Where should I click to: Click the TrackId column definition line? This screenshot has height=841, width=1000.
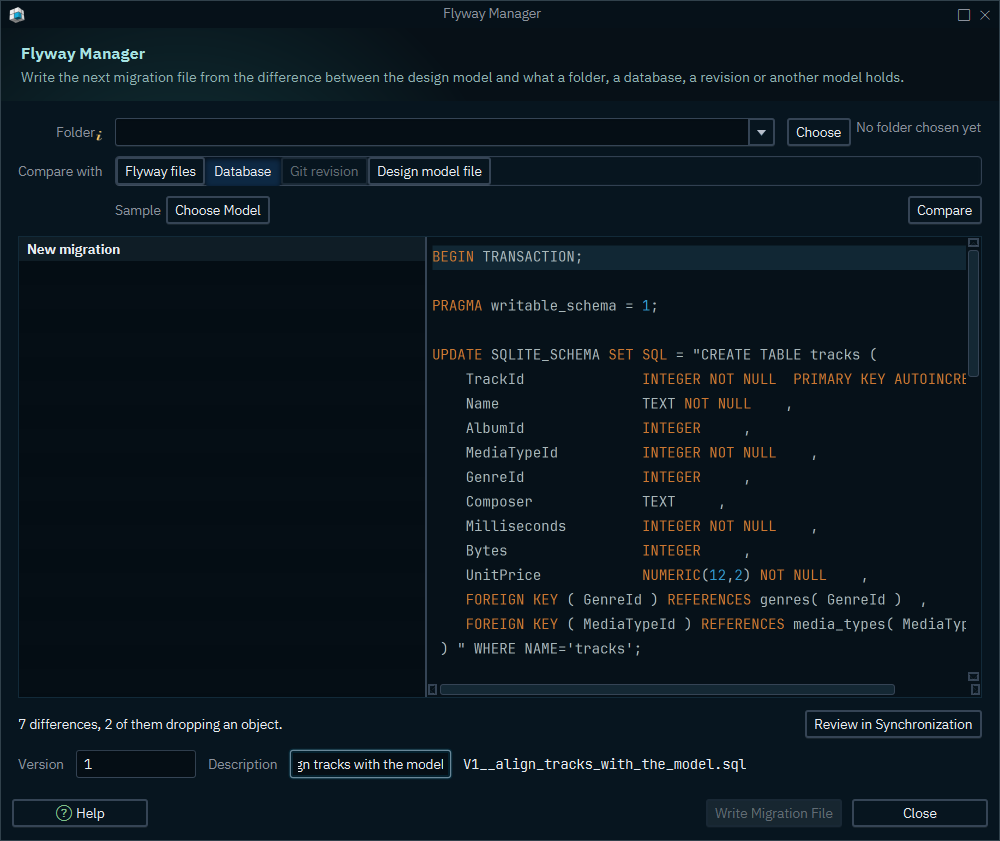716,379
